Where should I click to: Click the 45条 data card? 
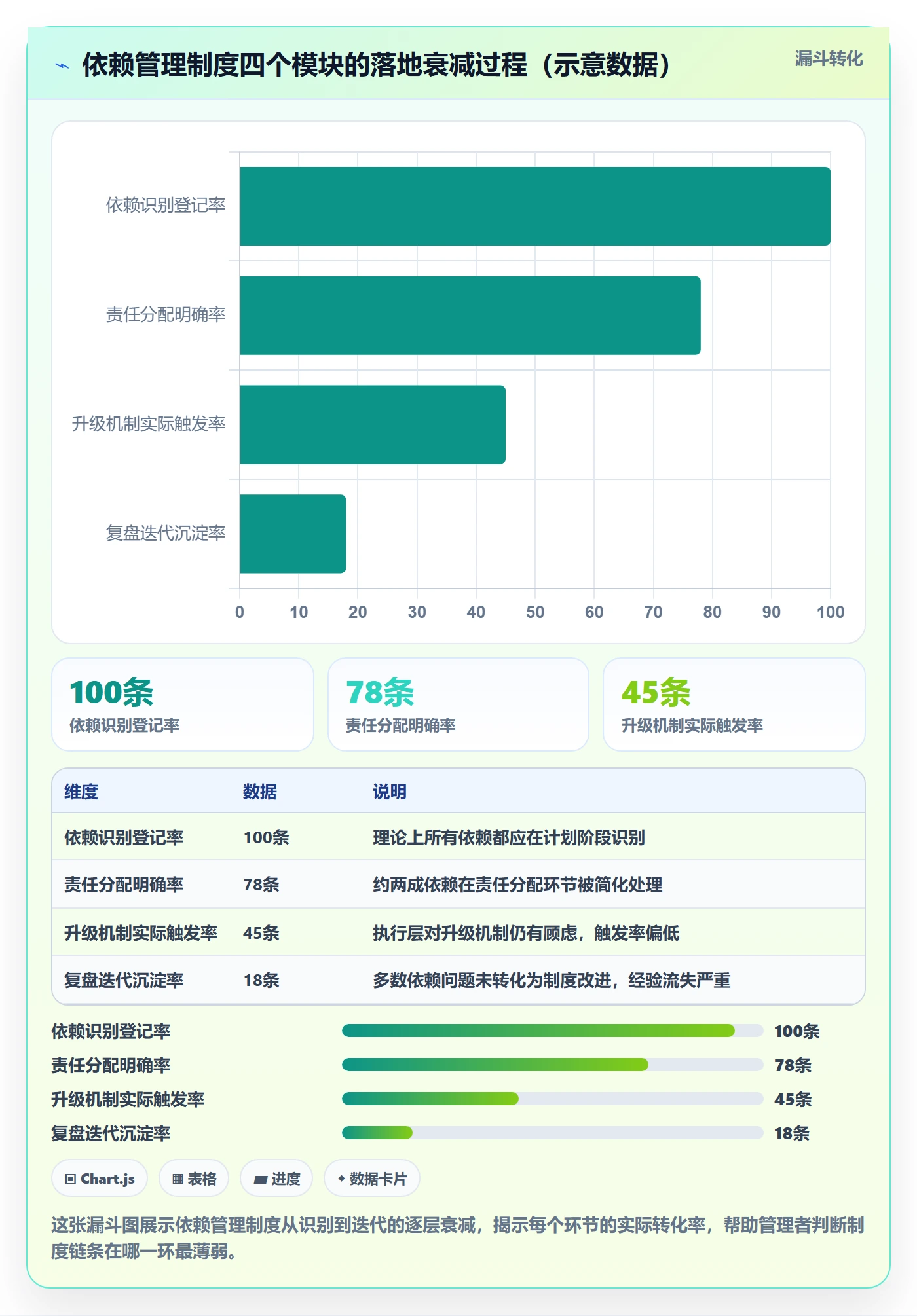[x=734, y=704]
